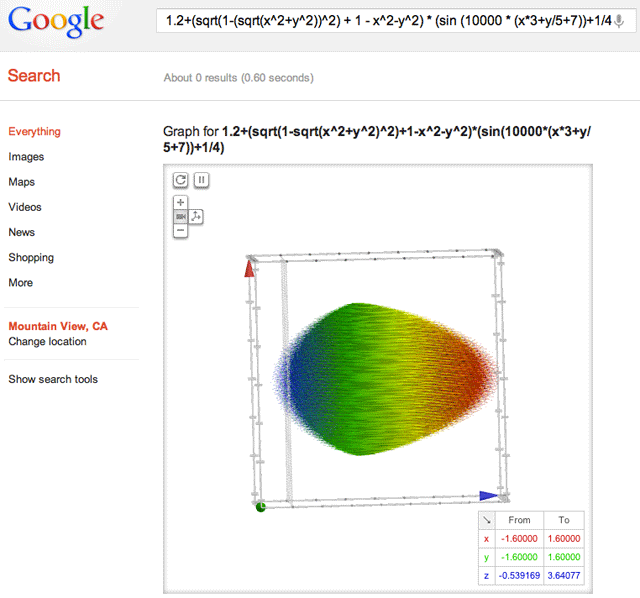Click y To value 1.60000

coord(564,557)
